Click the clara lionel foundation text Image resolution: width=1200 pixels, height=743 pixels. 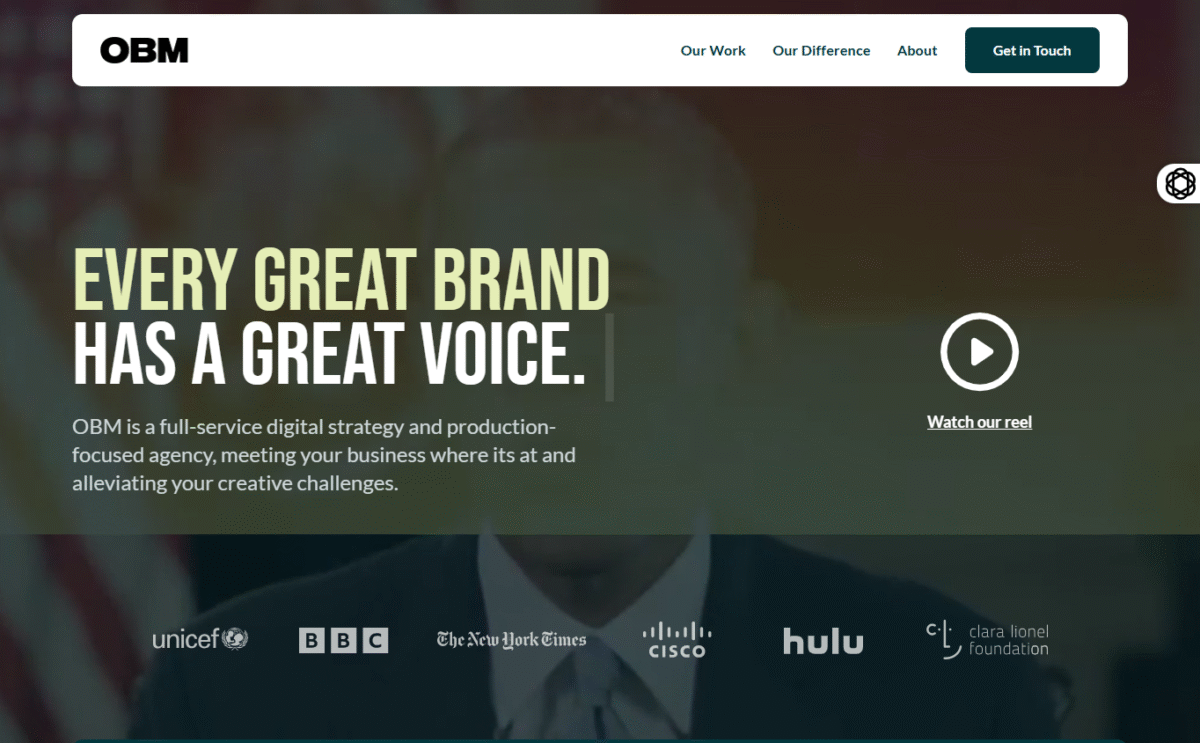(x=1008, y=640)
